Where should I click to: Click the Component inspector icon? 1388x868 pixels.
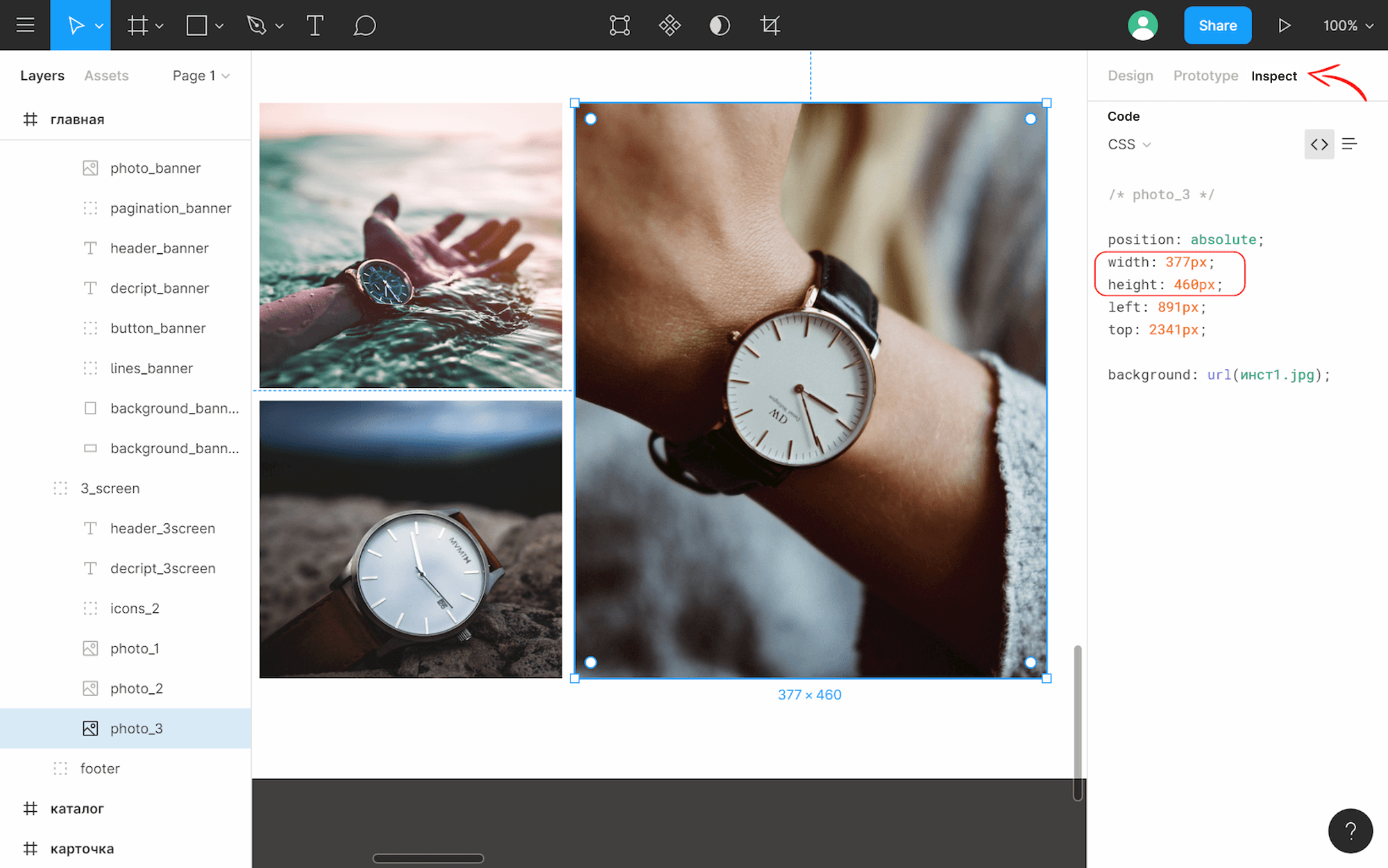click(668, 25)
